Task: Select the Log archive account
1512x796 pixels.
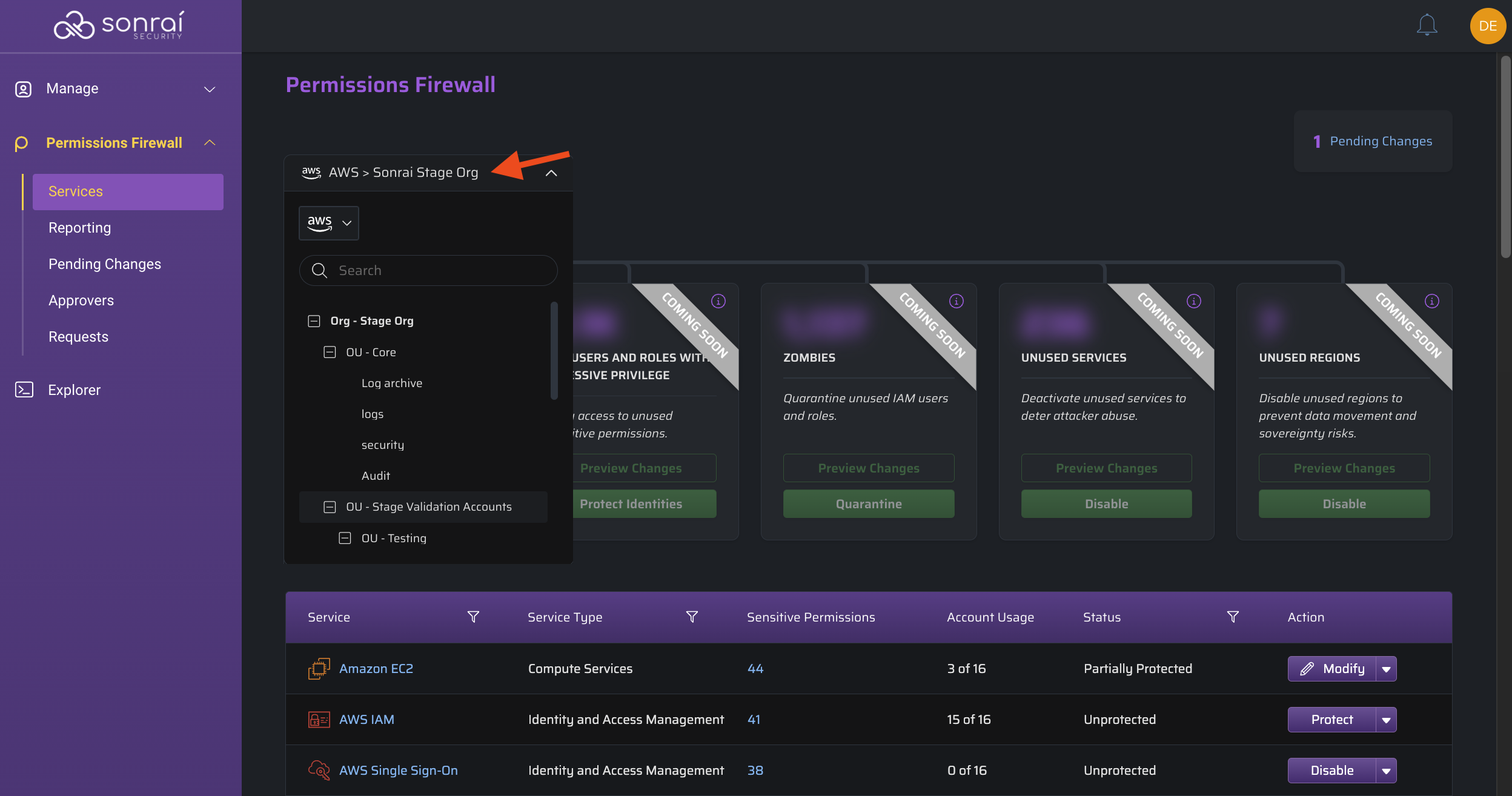Action: coord(392,383)
